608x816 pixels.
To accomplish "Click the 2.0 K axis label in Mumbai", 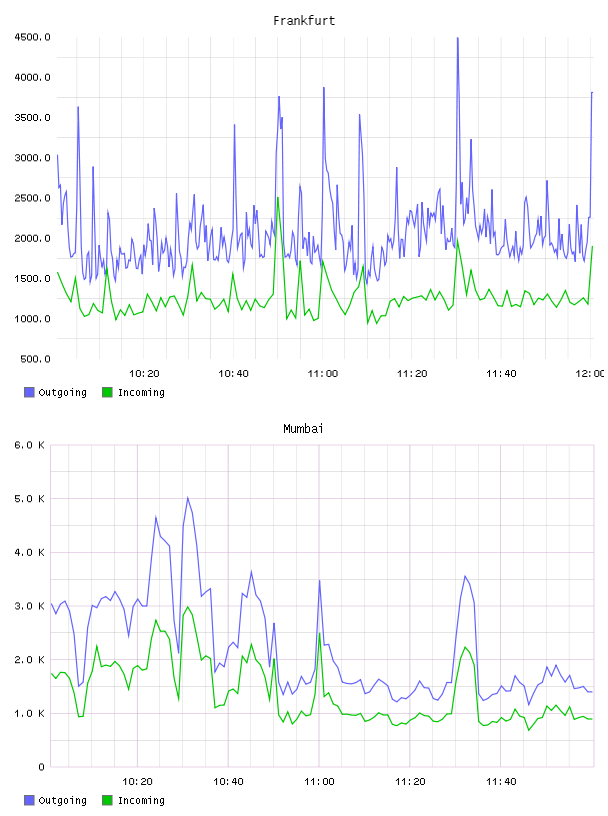I will [30, 660].
